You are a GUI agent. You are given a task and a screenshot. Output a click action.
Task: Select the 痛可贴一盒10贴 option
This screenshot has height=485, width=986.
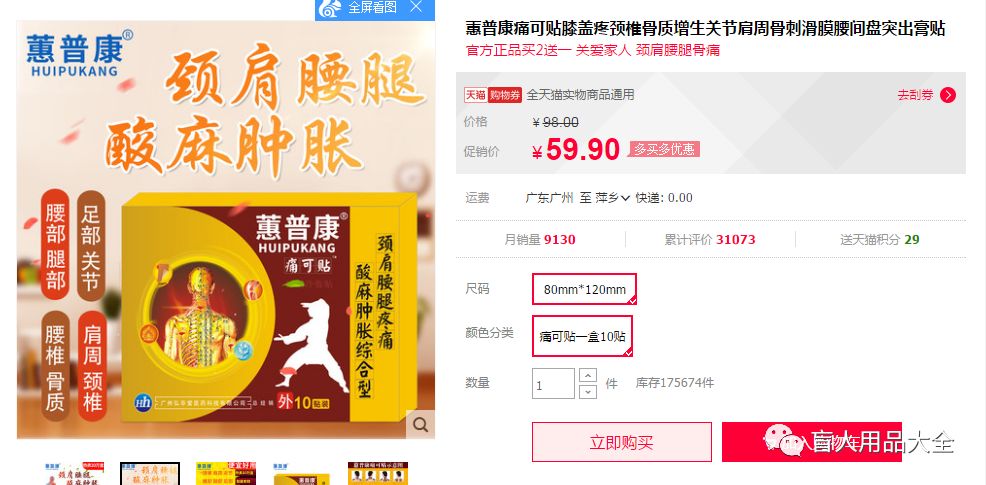pyautogui.click(x=582, y=336)
